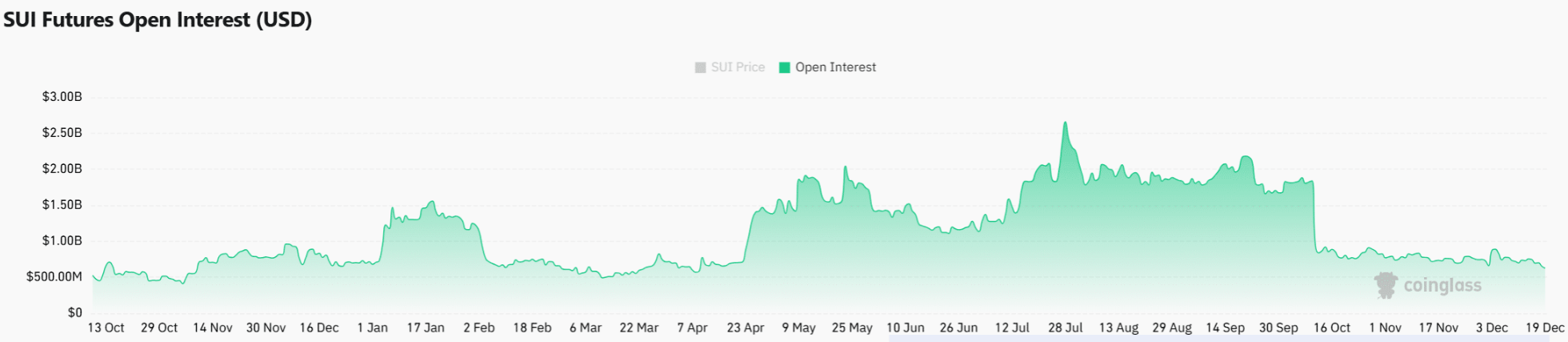Click the 19 Dec x-axis date label

(1545, 328)
